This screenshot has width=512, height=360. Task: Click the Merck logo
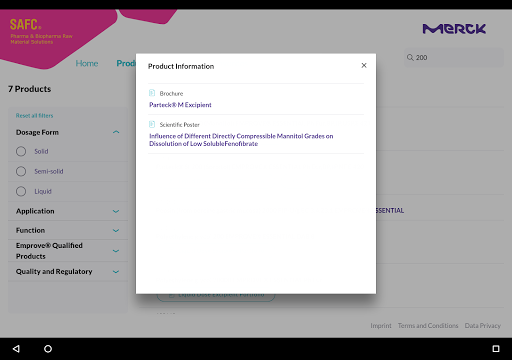click(454, 29)
